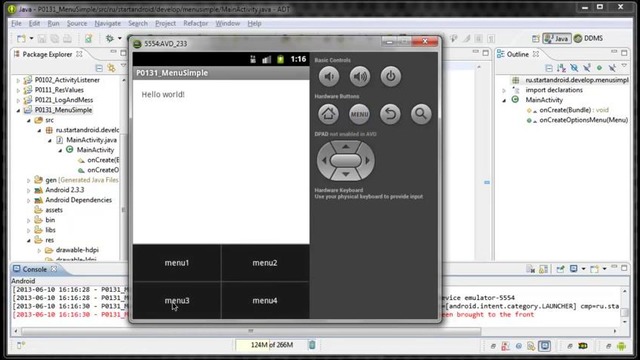Screen dimensions: 640x360
Task: Click the Android icon in status bar
Action: (x=621, y=346)
